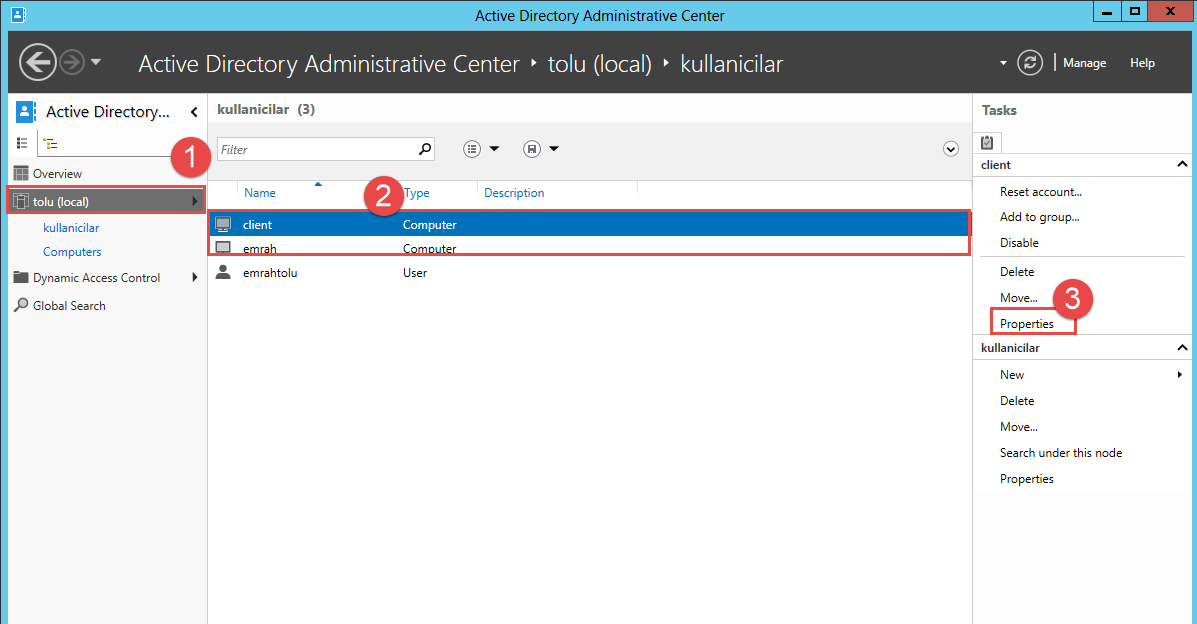Expand the filter criteria chevron circle
Viewport: 1197px width, 624px height.
[951, 149]
